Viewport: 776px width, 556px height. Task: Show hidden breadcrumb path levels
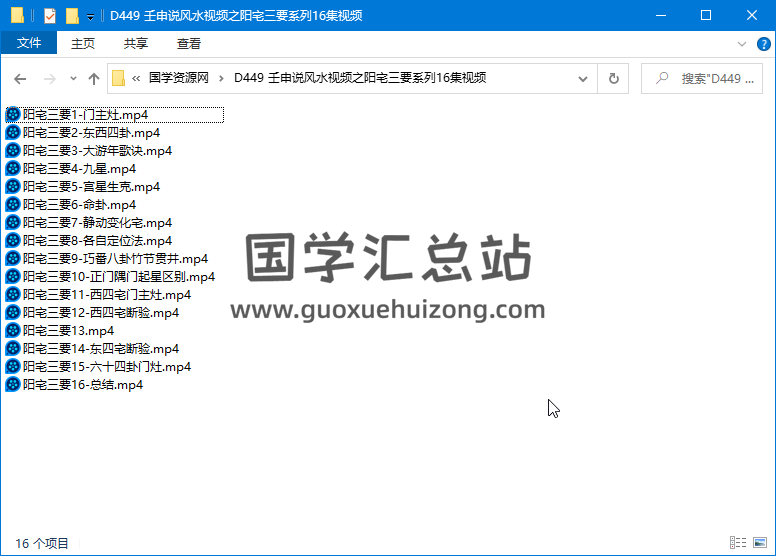coord(136,78)
